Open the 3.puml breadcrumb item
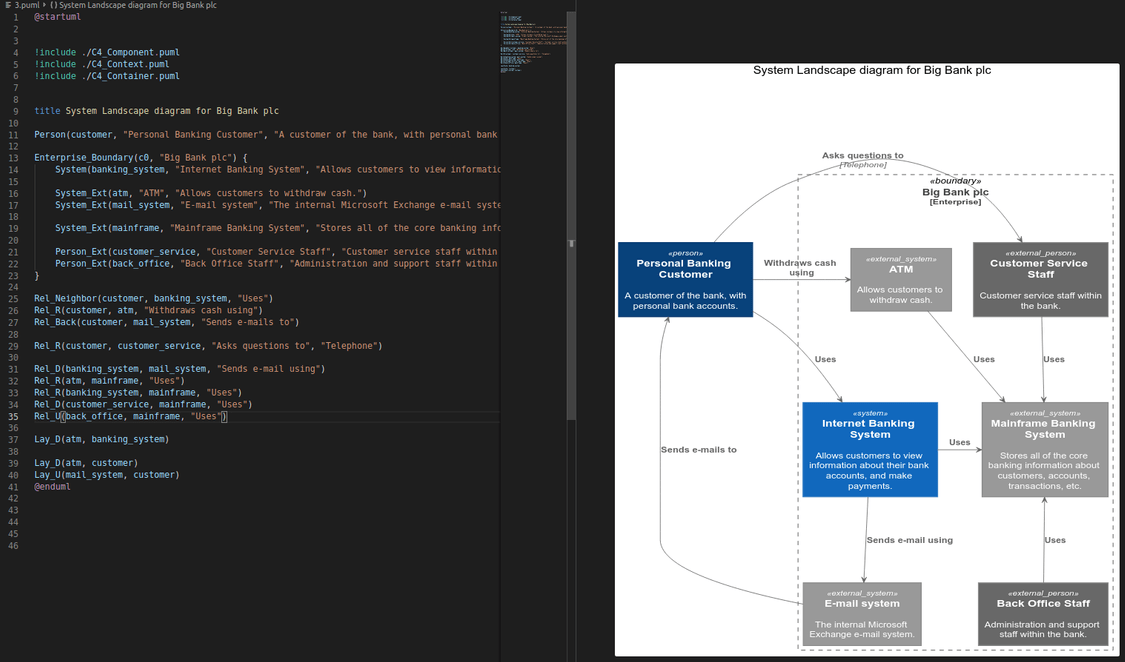The height and width of the screenshot is (662, 1125). tap(26, 5)
